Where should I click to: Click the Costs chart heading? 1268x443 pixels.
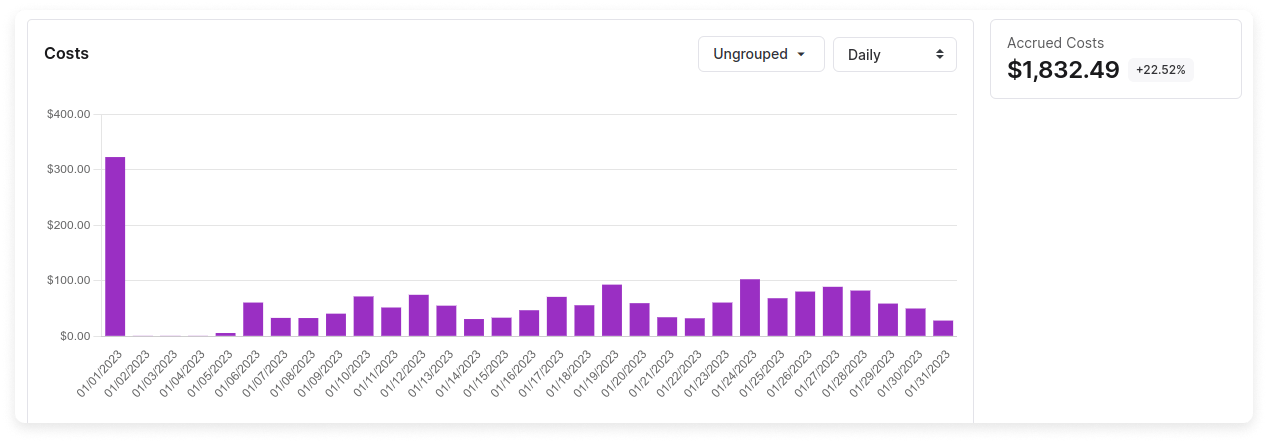tap(66, 54)
